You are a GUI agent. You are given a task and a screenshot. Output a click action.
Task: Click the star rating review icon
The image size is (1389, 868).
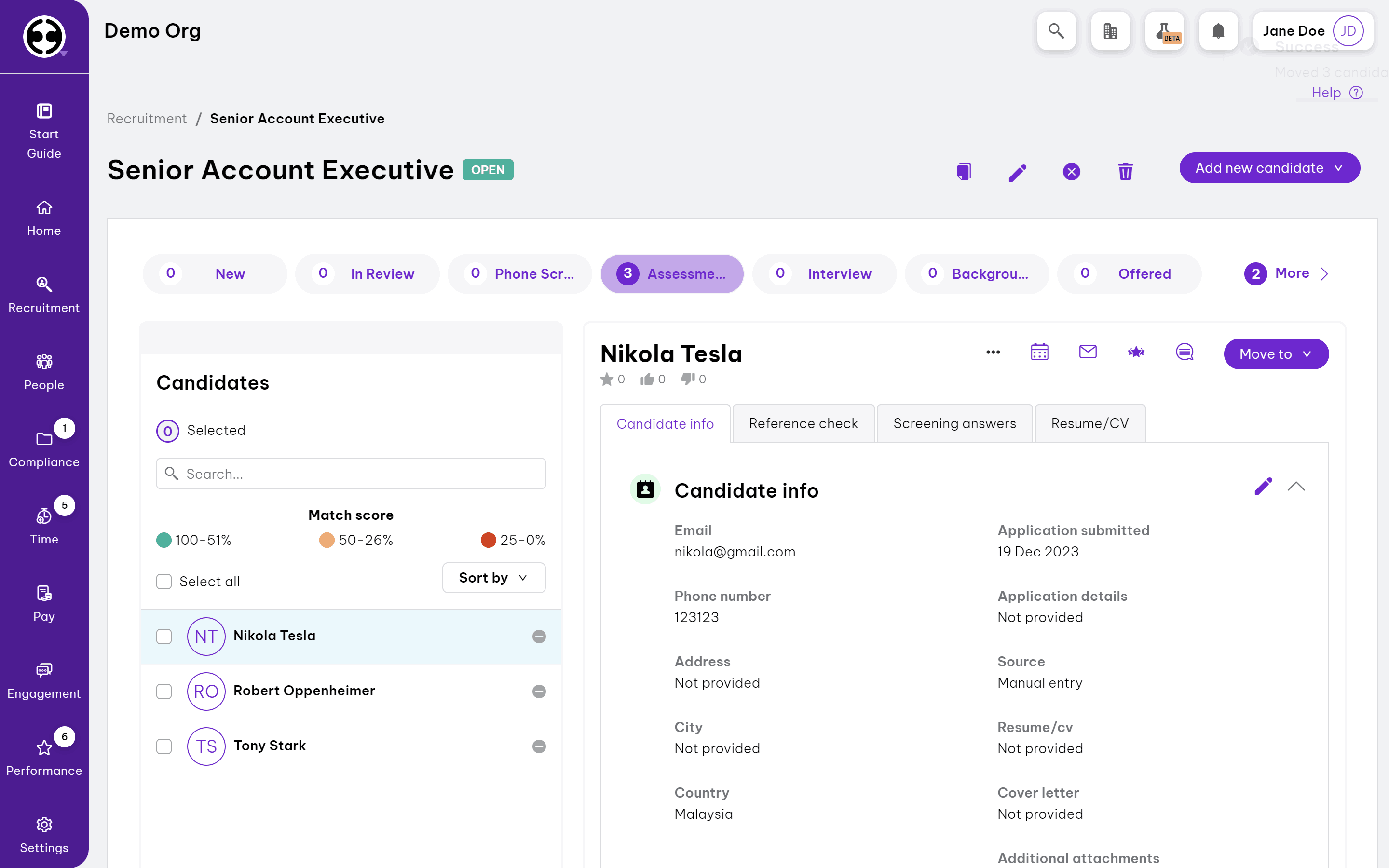click(x=1136, y=352)
